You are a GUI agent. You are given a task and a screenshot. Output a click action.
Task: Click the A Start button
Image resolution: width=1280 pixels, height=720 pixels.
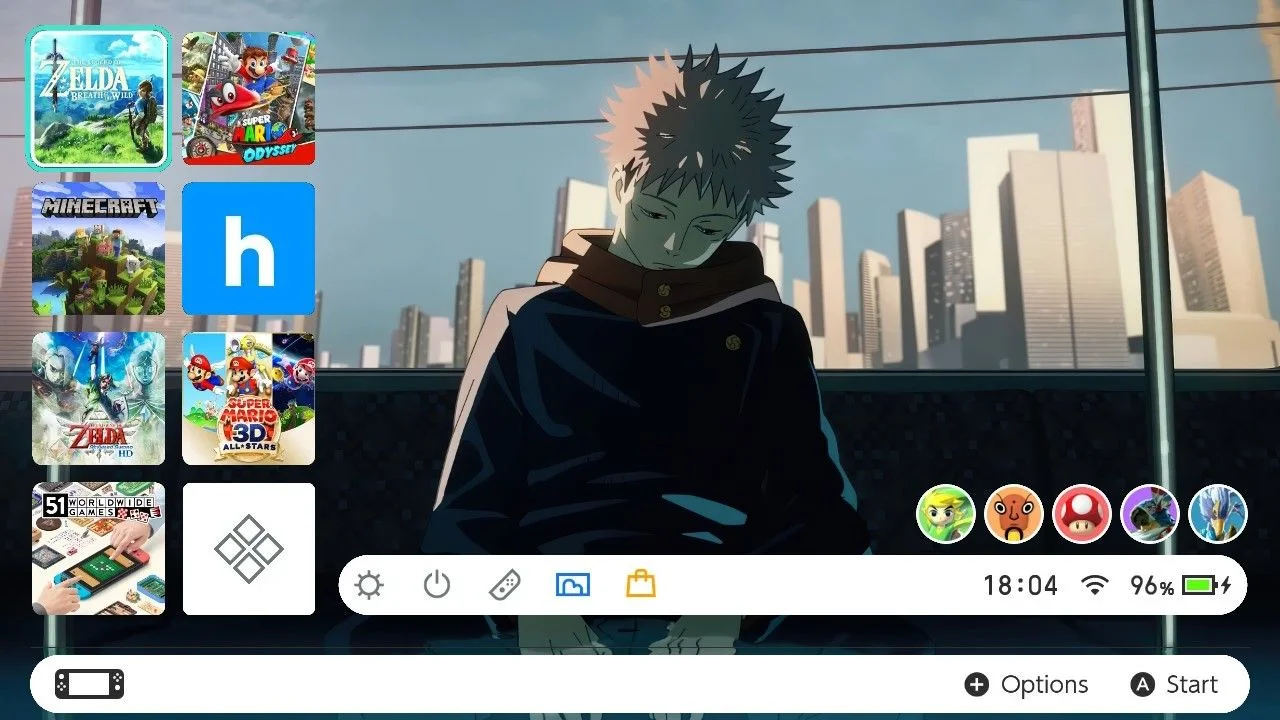[x=1174, y=685]
